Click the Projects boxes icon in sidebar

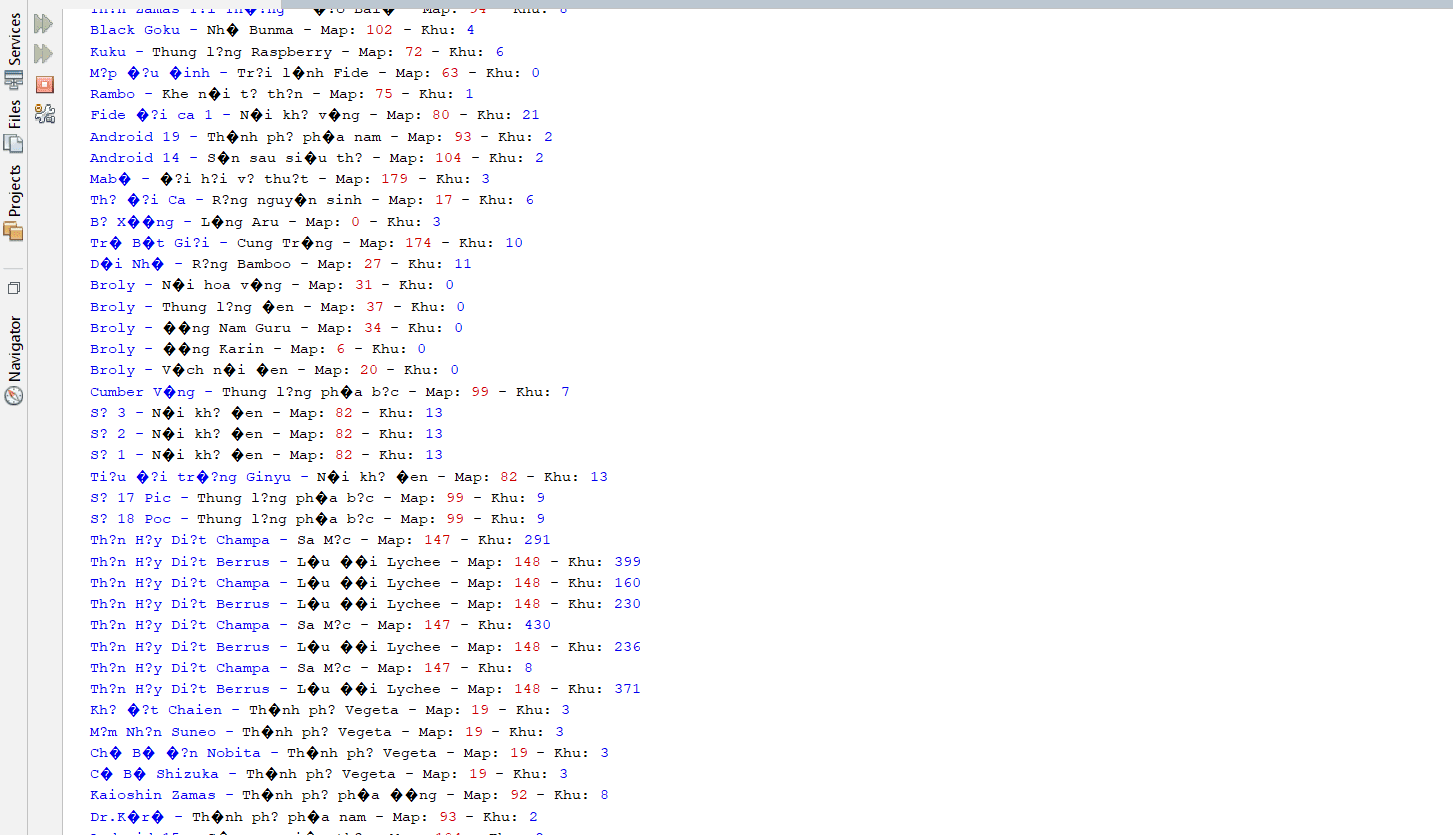[x=13, y=231]
